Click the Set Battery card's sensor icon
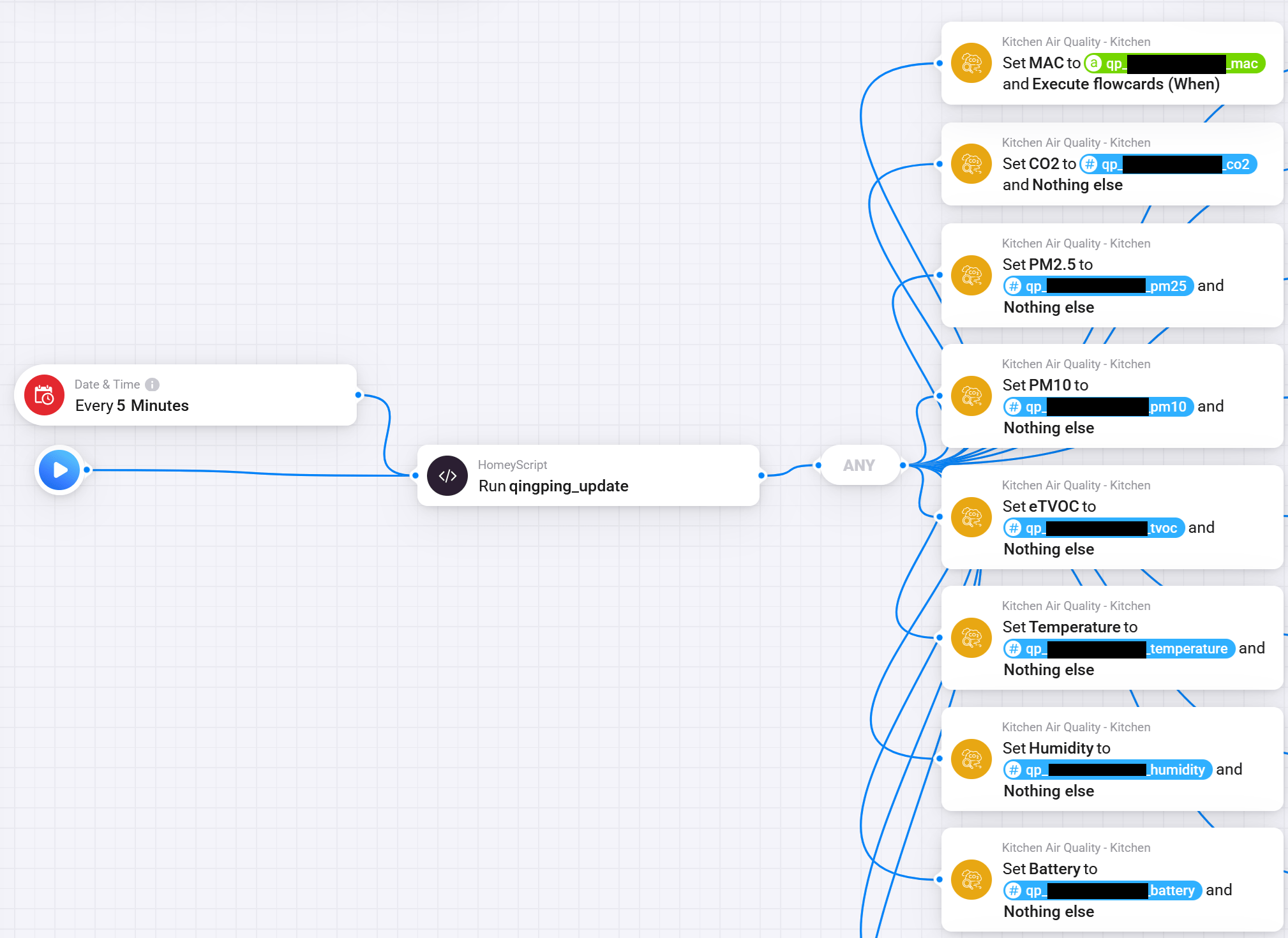Screen dimensions: 1288x938 tap(971, 879)
